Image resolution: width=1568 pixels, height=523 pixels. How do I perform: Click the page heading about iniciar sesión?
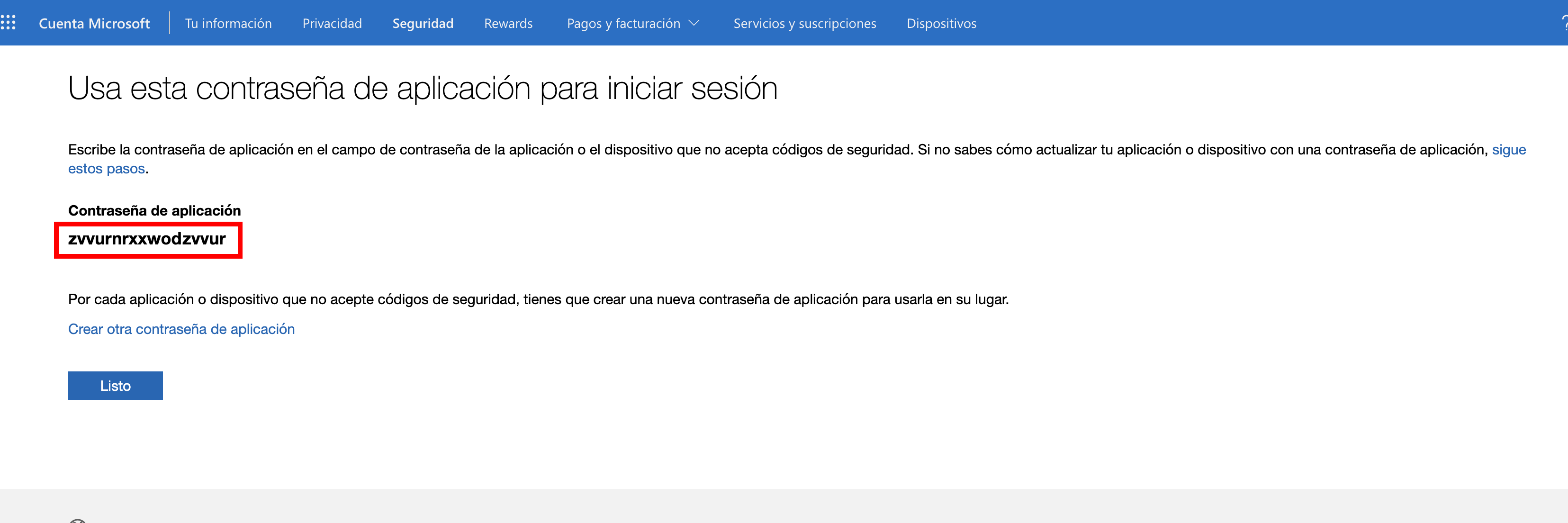pos(423,89)
